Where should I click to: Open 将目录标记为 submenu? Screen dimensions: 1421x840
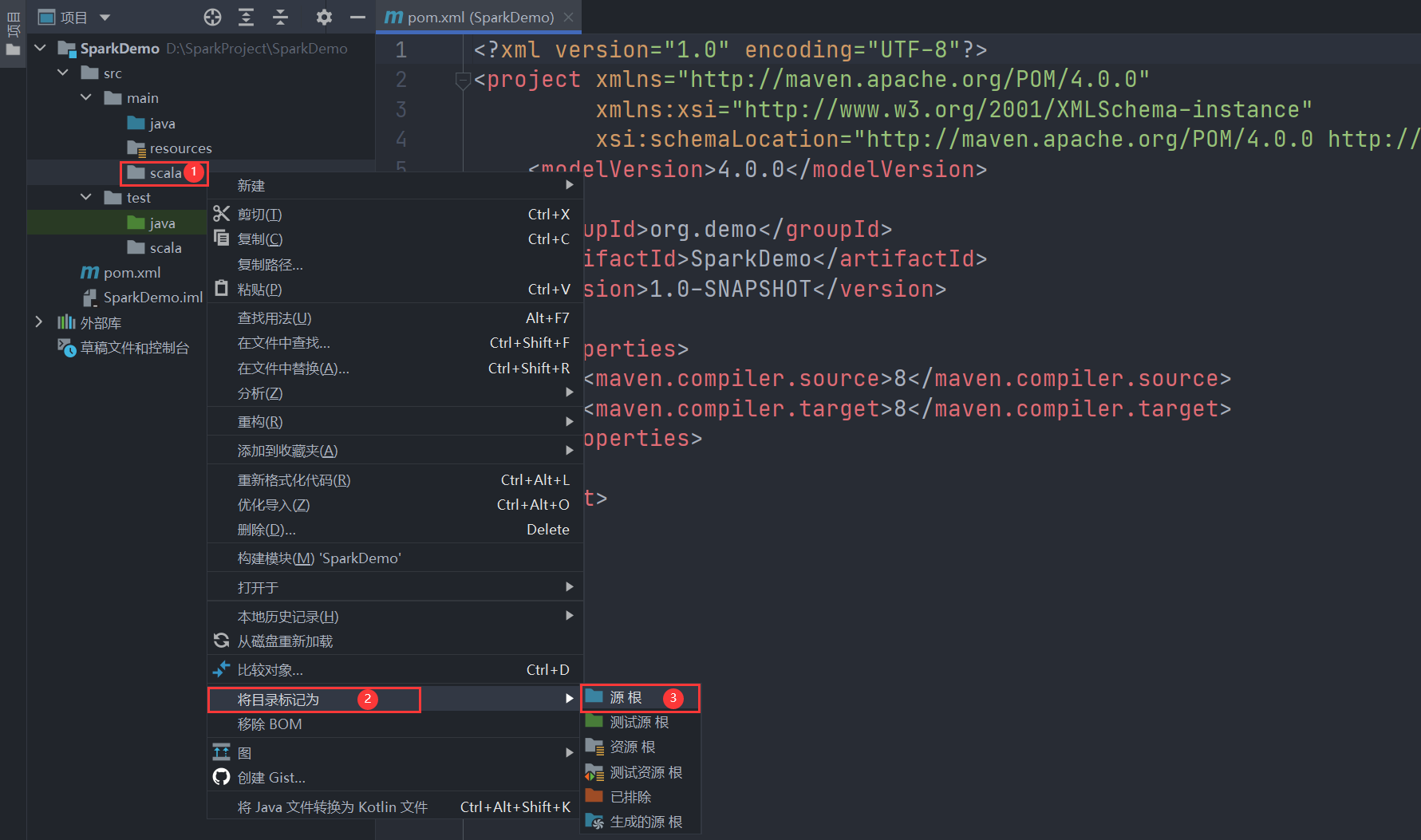pos(395,699)
